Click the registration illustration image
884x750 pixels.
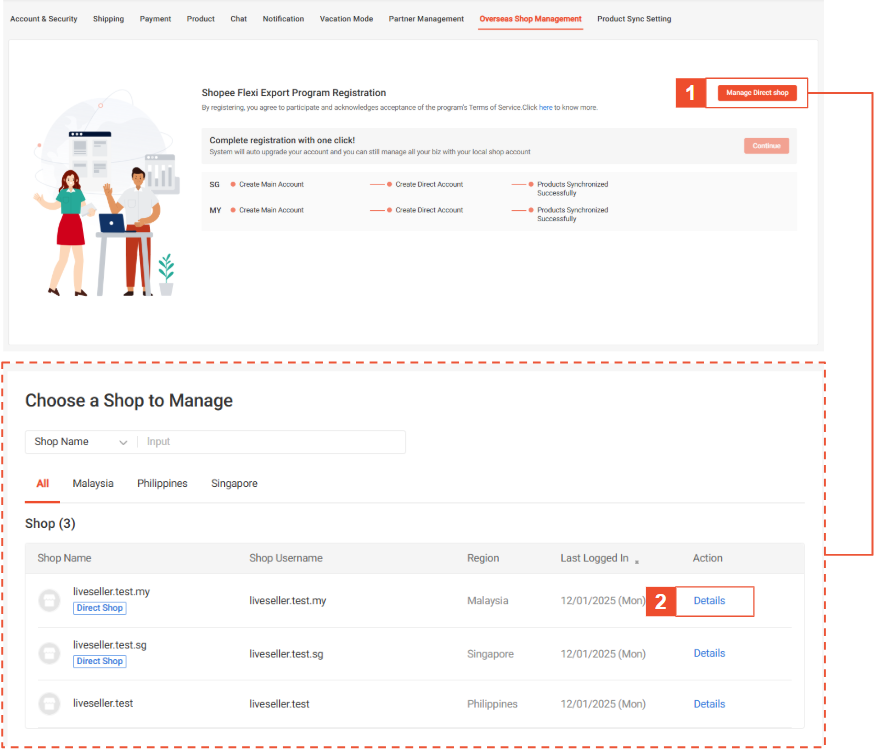click(107, 193)
